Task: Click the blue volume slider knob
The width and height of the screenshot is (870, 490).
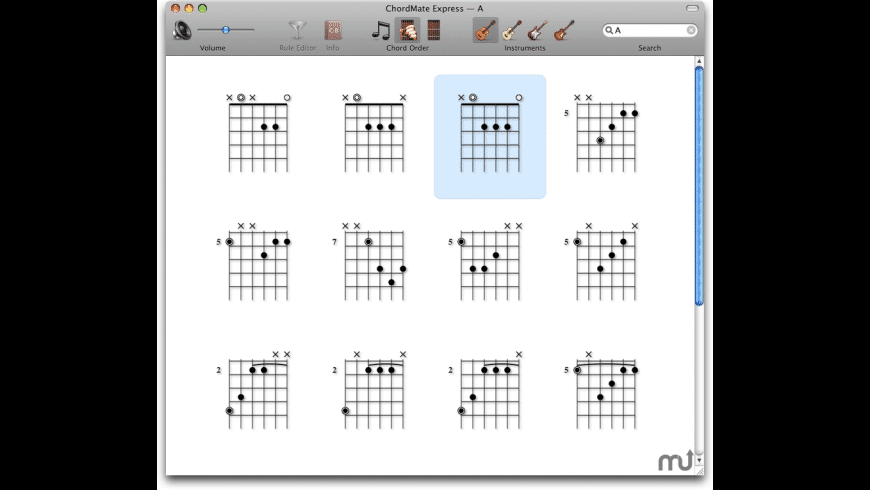Action: coord(226,30)
